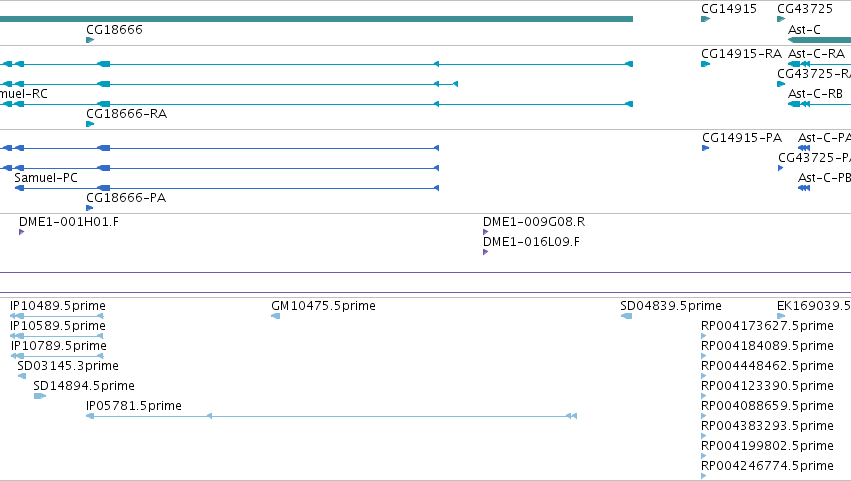Click the RP004246774.5prime label

[767, 466]
